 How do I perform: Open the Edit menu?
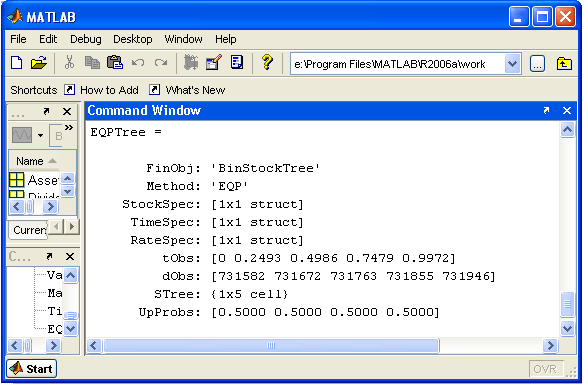click(48, 39)
